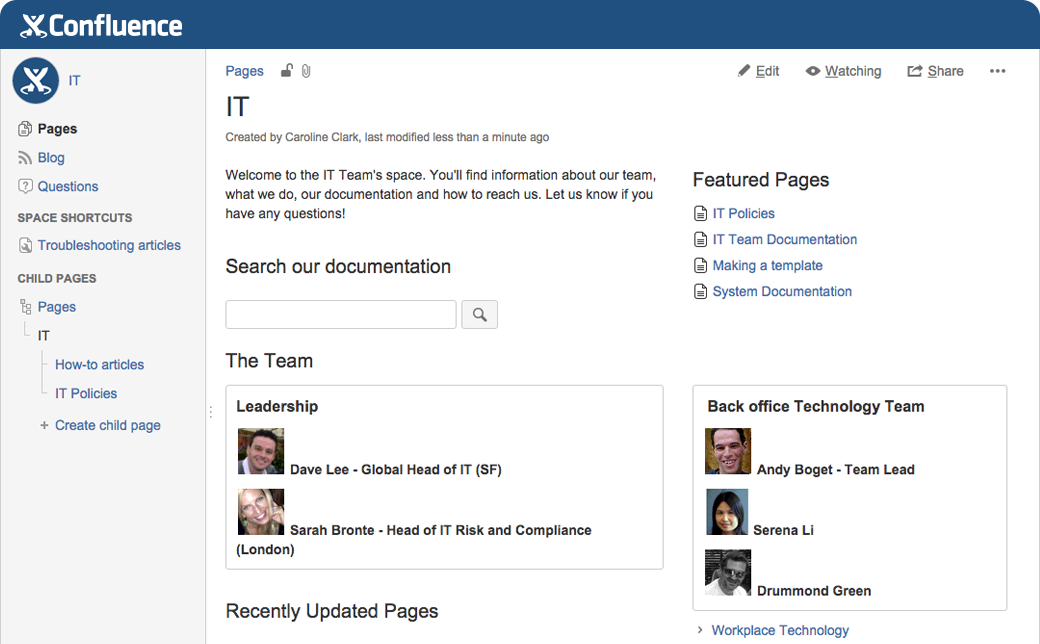Go to Blog in the sidebar
1040x644 pixels.
[51, 158]
